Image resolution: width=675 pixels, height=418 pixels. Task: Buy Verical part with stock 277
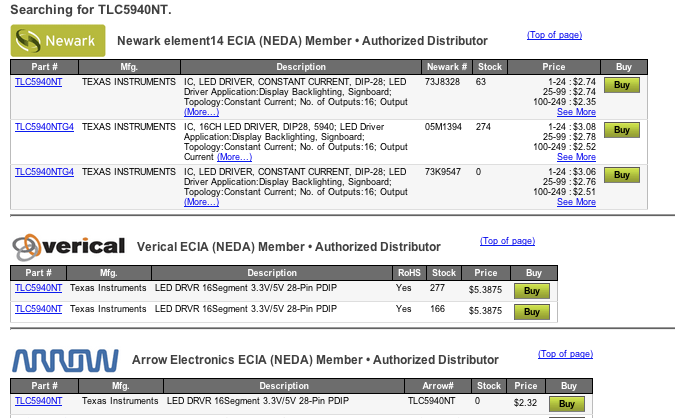532,291
